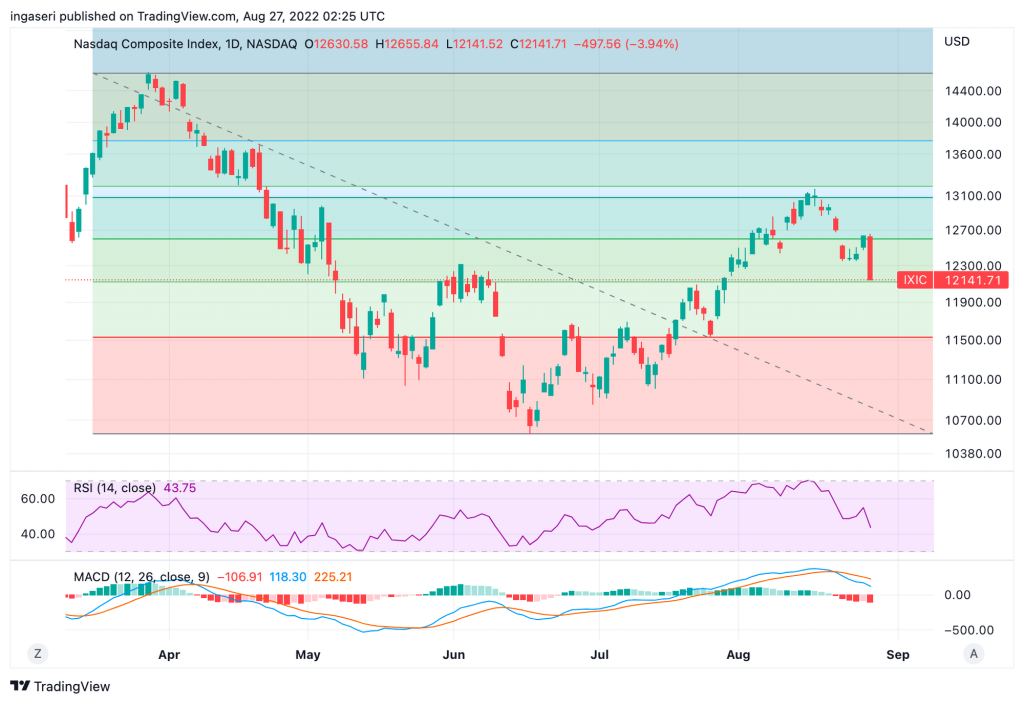Click the 11500.00 price axis label

(x=973, y=340)
